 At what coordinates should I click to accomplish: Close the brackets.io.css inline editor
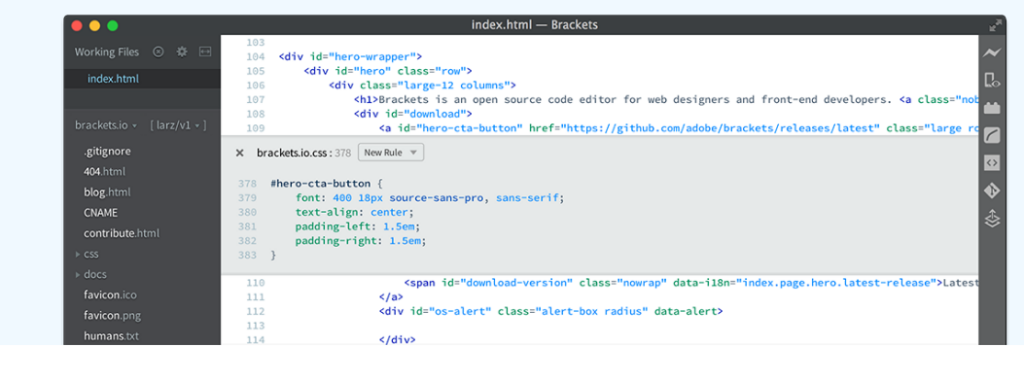click(x=240, y=153)
